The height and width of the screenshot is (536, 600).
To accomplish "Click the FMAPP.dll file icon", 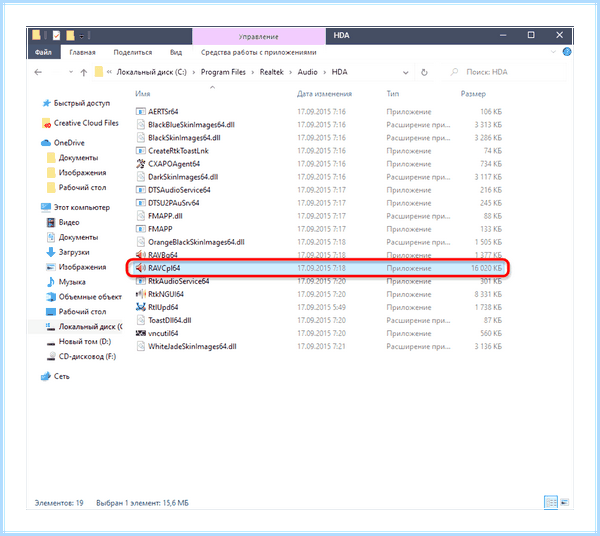I will [x=141, y=216].
